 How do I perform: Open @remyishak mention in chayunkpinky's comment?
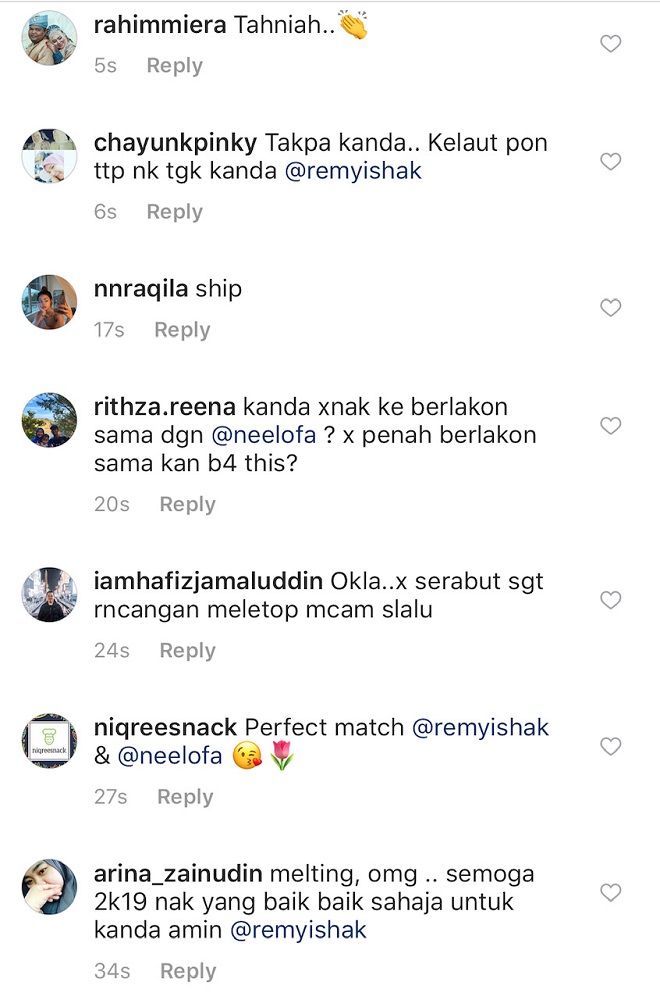(x=354, y=171)
